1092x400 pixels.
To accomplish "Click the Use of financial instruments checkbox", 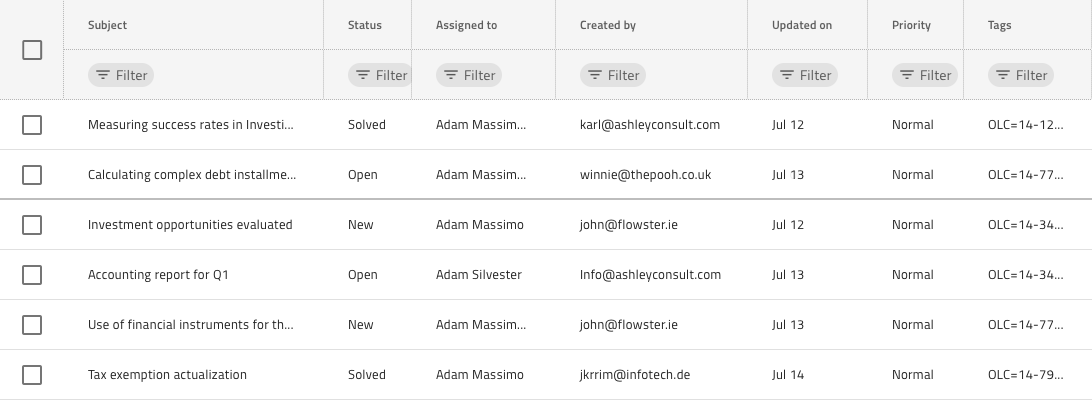I will 32,325.
